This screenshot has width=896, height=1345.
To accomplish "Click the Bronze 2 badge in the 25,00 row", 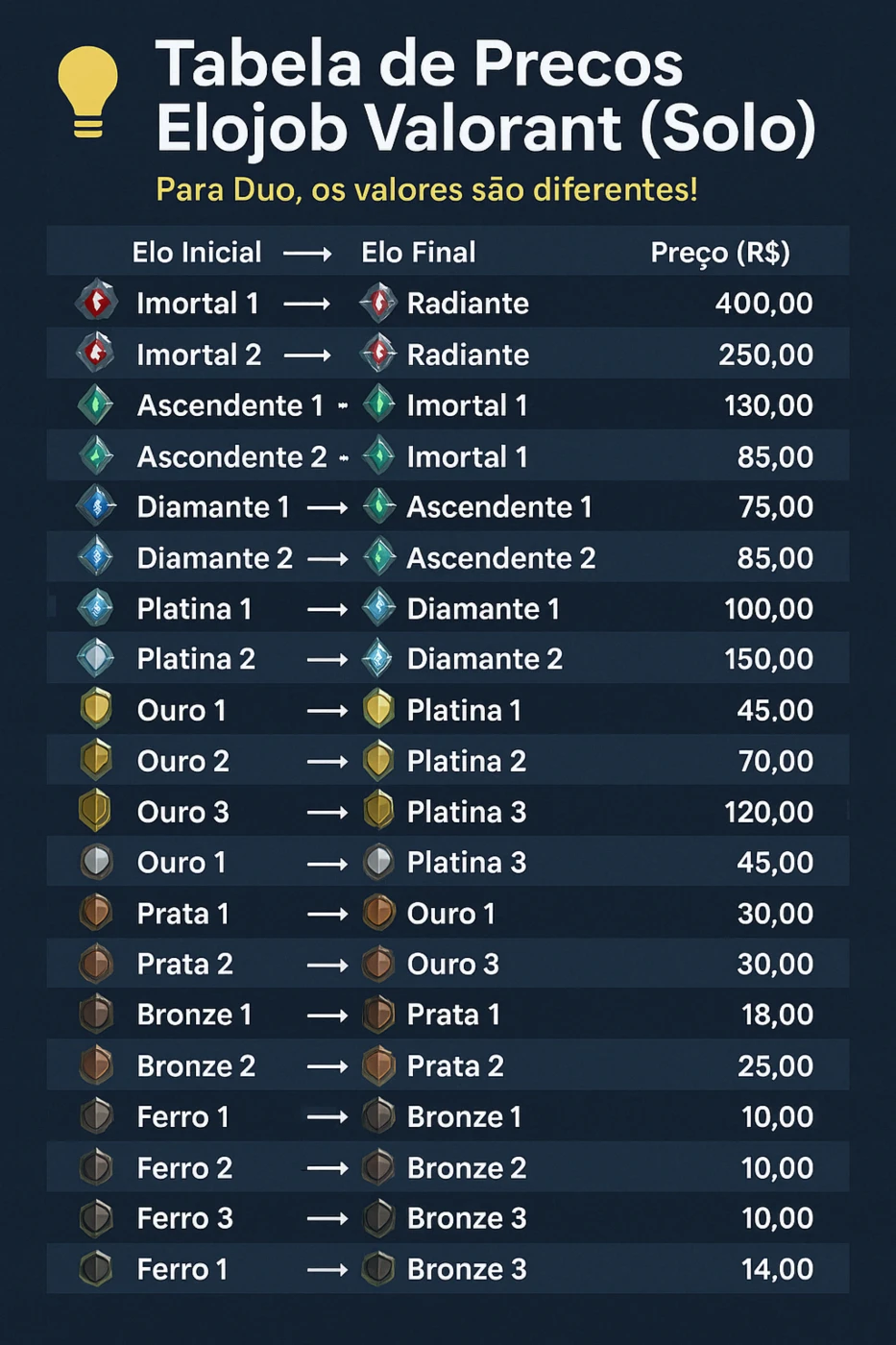I will pos(96,1065).
